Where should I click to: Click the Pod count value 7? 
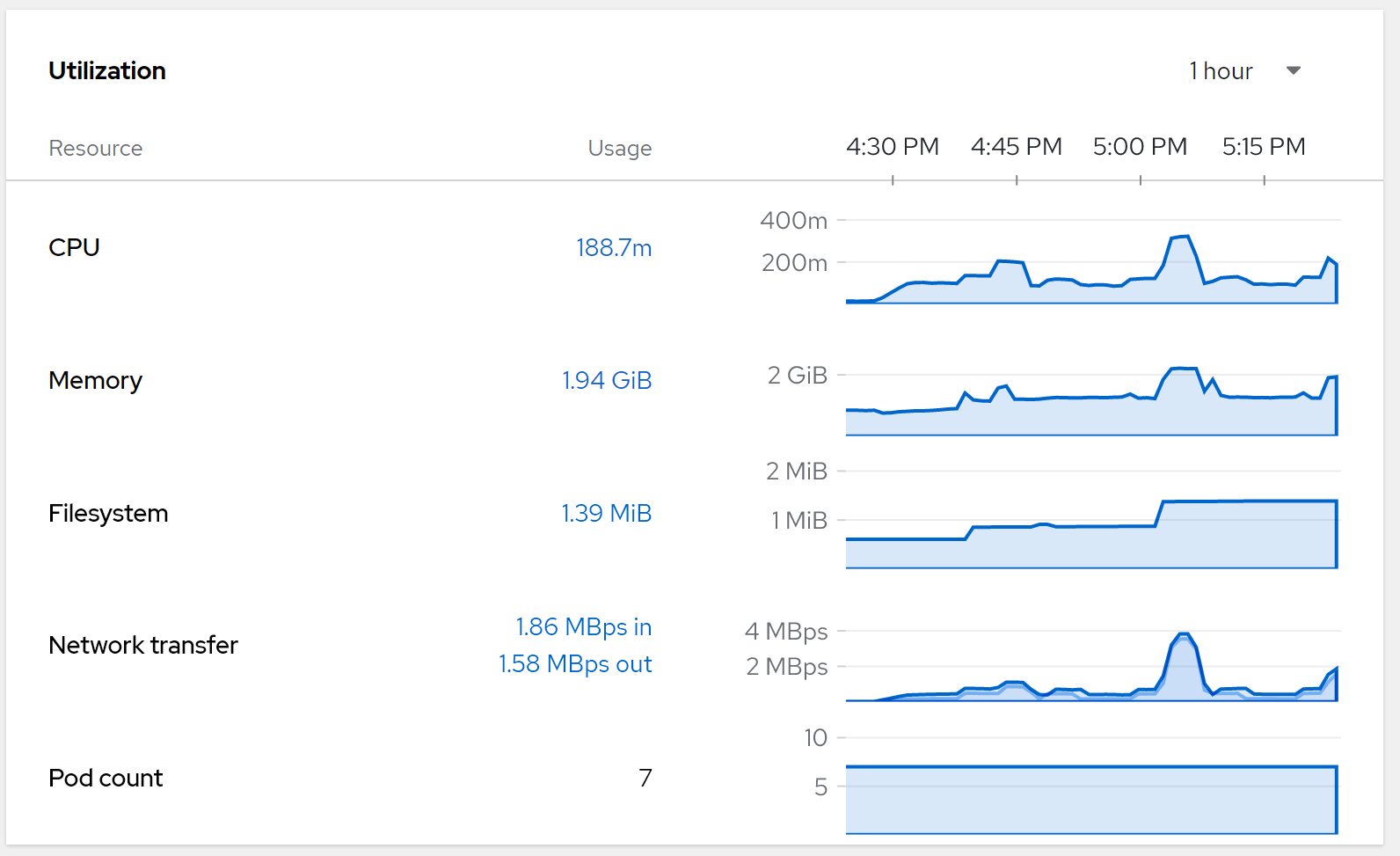[645, 779]
